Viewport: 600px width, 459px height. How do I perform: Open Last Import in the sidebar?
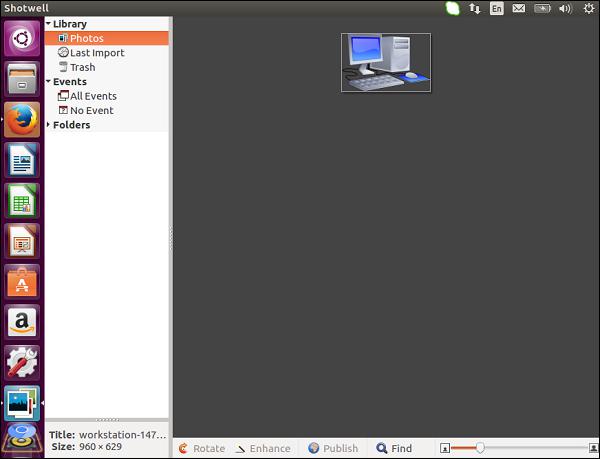pos(96,53)
